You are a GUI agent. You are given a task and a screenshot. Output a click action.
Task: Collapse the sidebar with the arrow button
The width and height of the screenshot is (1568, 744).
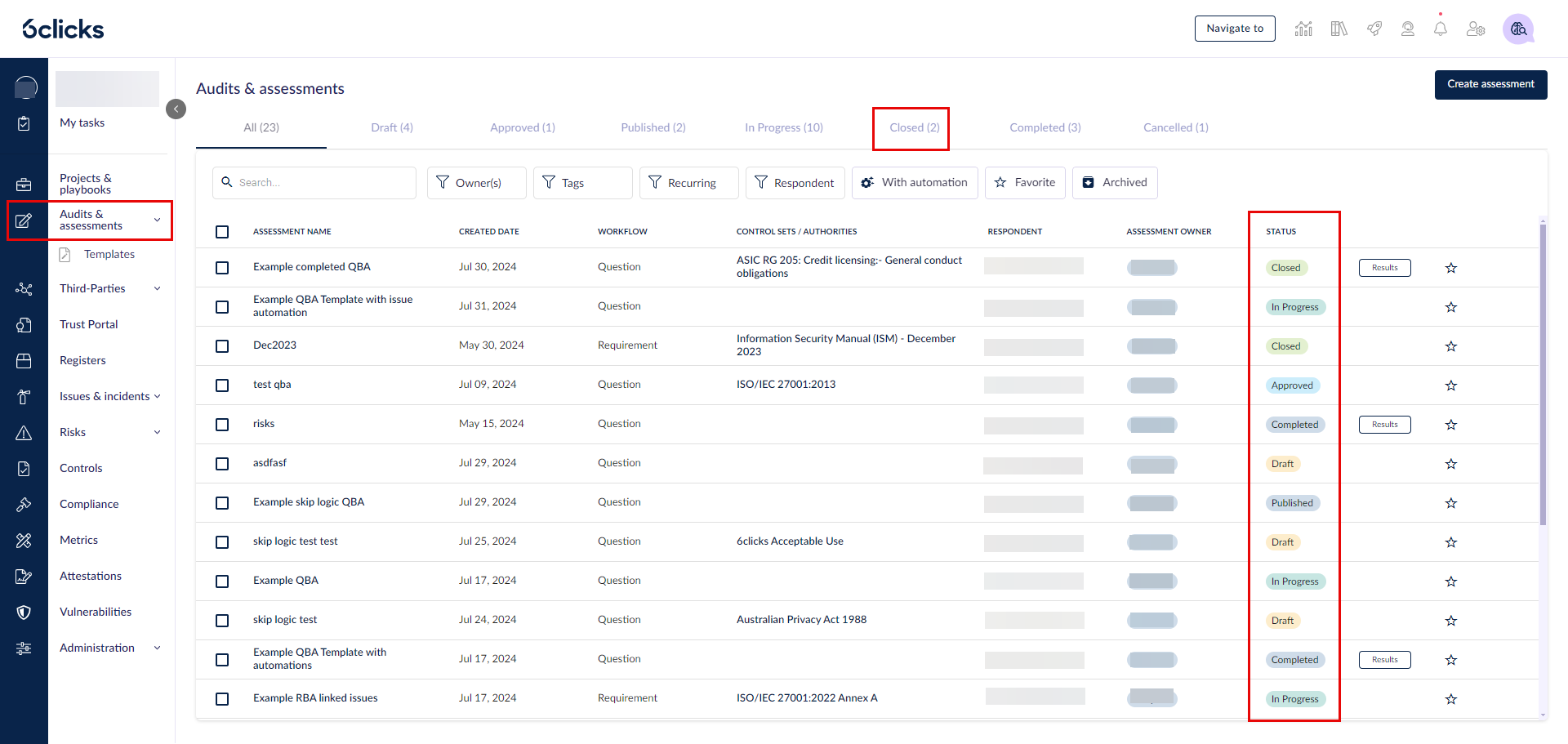pos(176,109)
